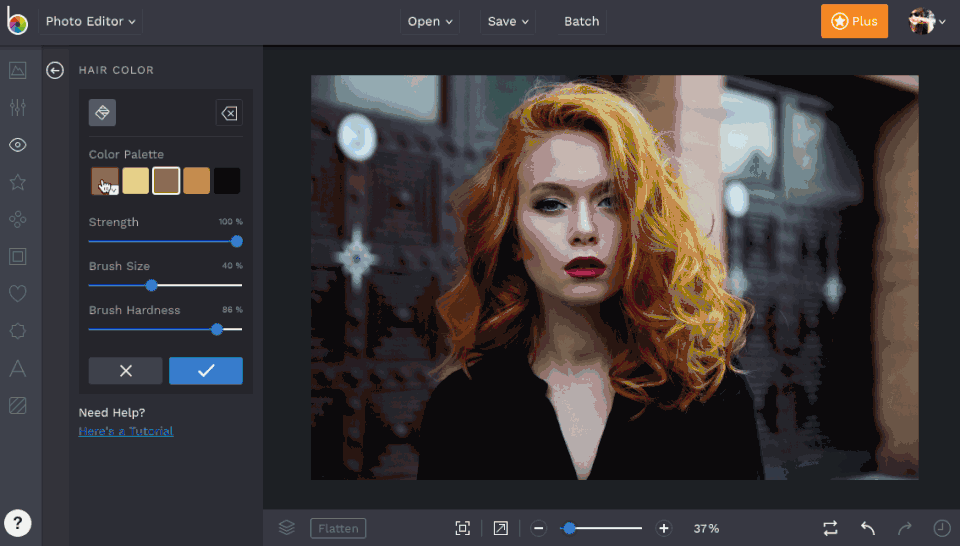Open the Effects star icon in sidebar
This screenshot has width=960, height=546.
coord(17,182)
